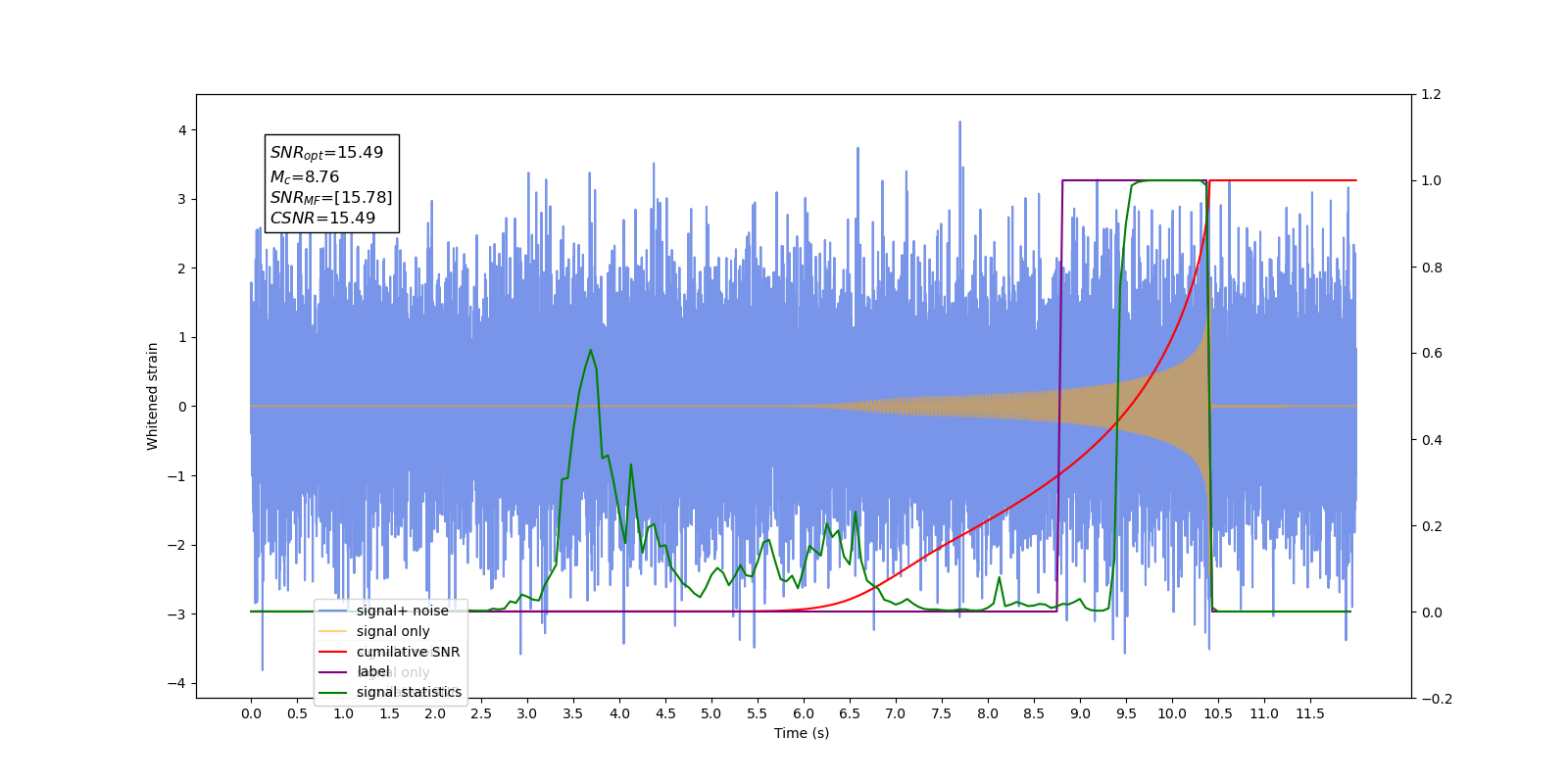
Task: Click the red cumulative SNR line swatch in legend
Action: click(x=333, y=652)
